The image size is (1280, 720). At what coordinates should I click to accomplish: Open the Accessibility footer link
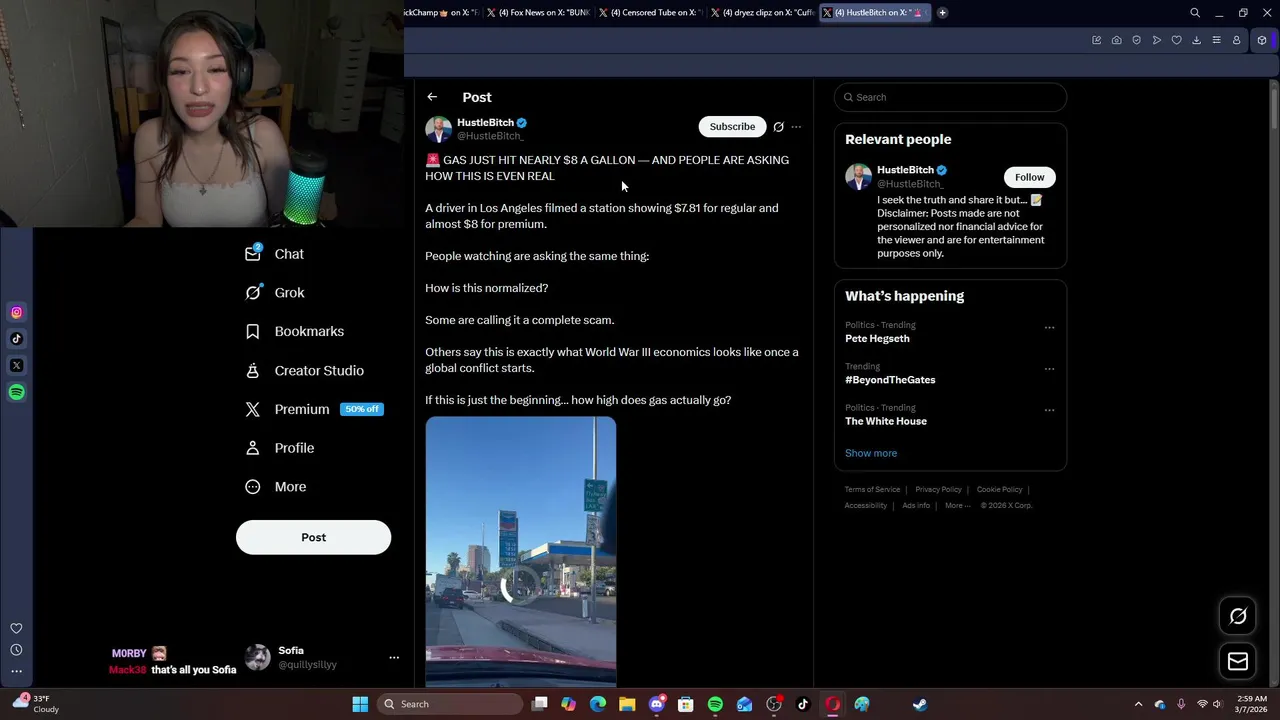point(866,505)
